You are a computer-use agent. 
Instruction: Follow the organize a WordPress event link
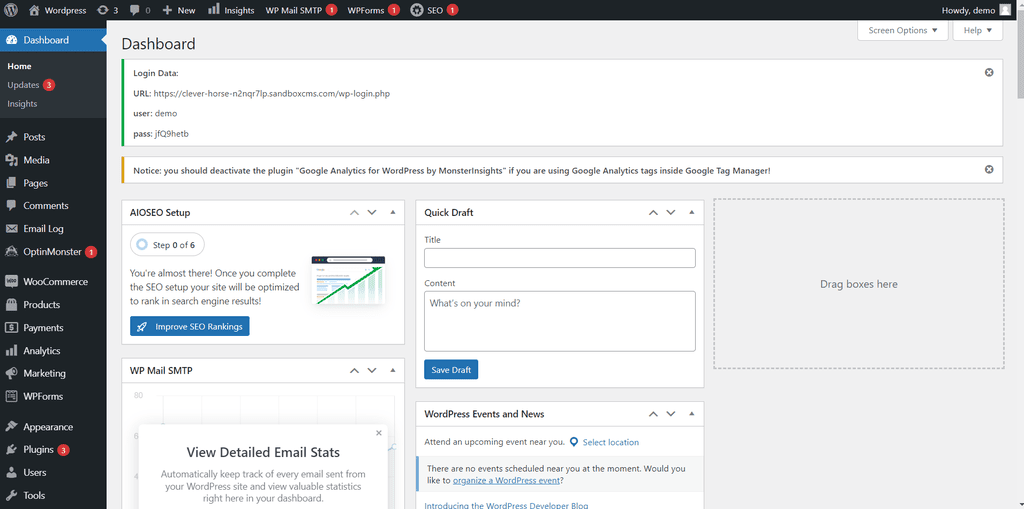[506, 480]
